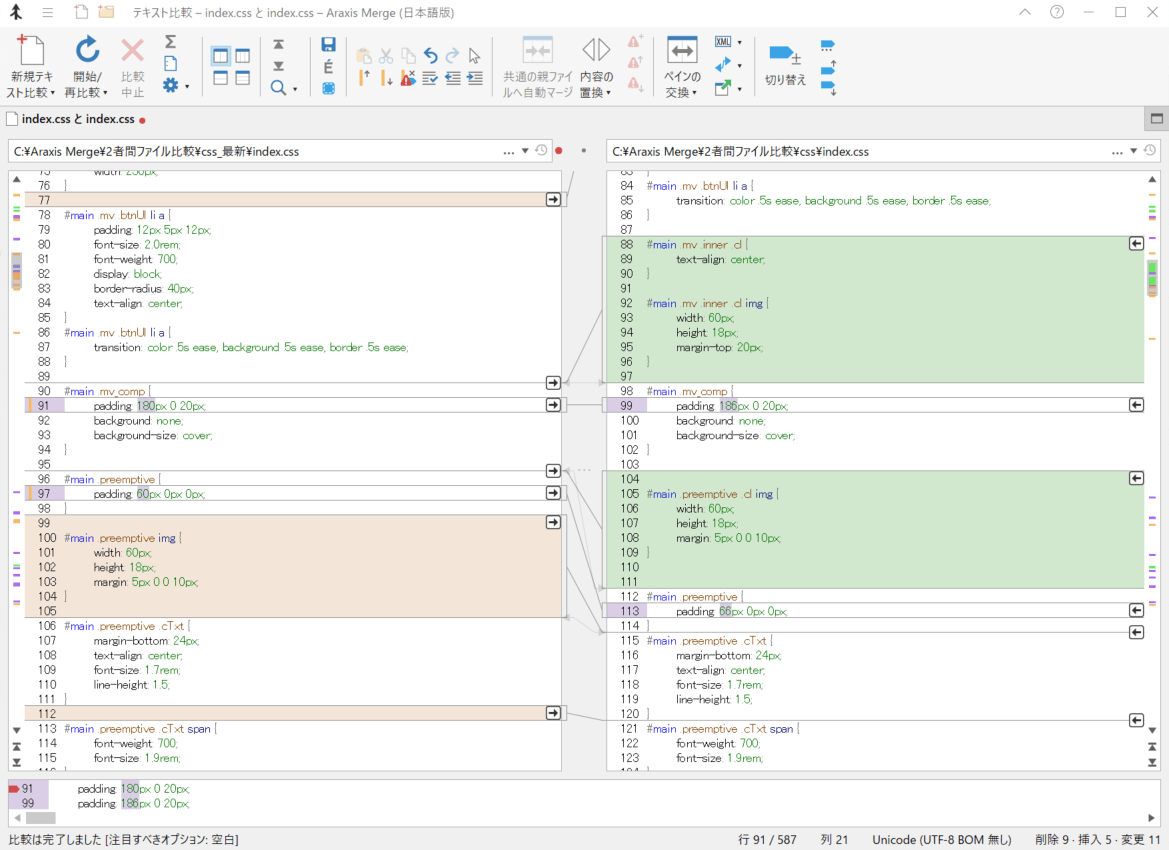Select the two-pane vertical layout toggle

[x=220, y=56]
